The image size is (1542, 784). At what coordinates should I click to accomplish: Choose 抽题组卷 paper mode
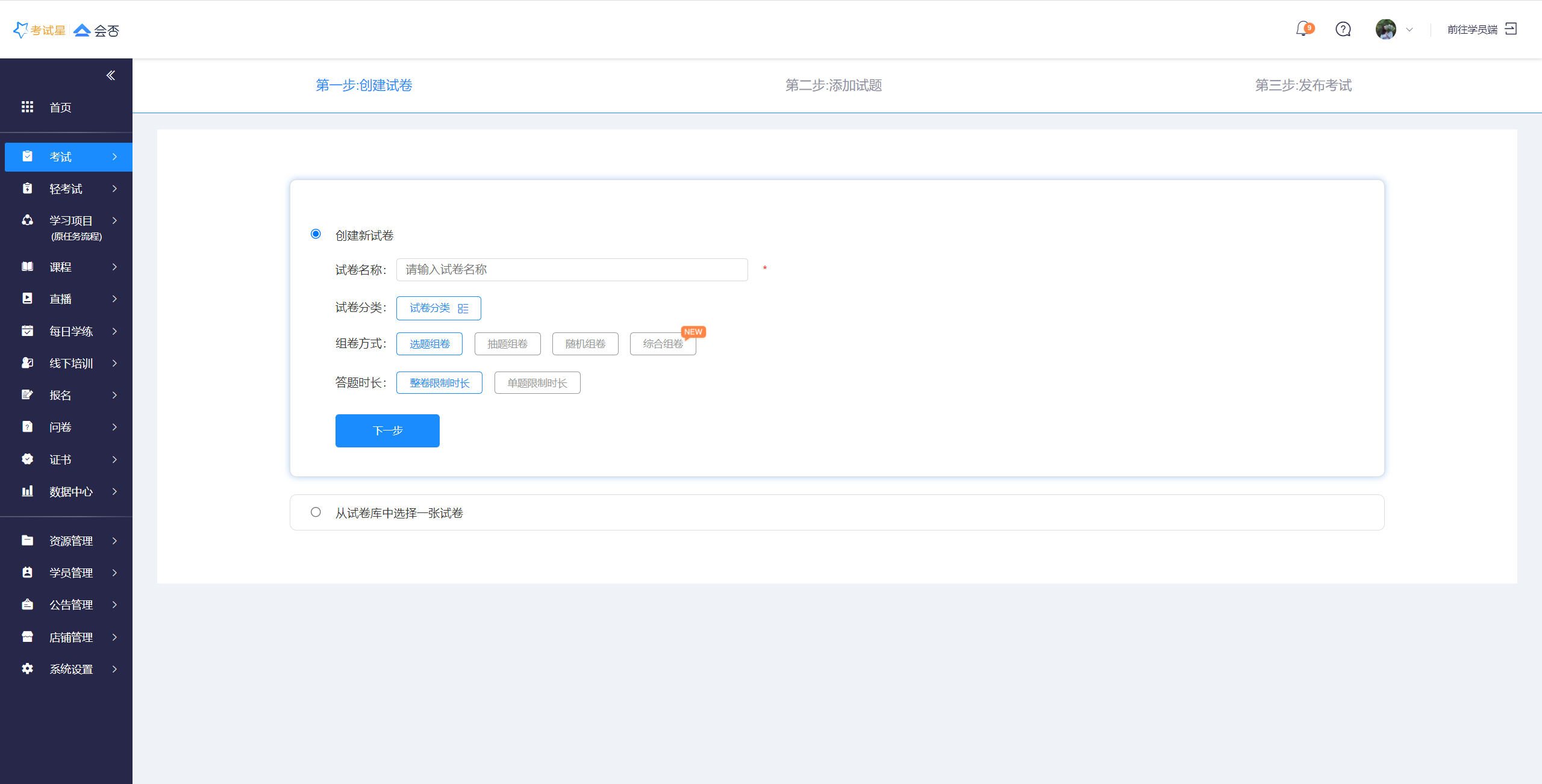[x=507, y=344]
